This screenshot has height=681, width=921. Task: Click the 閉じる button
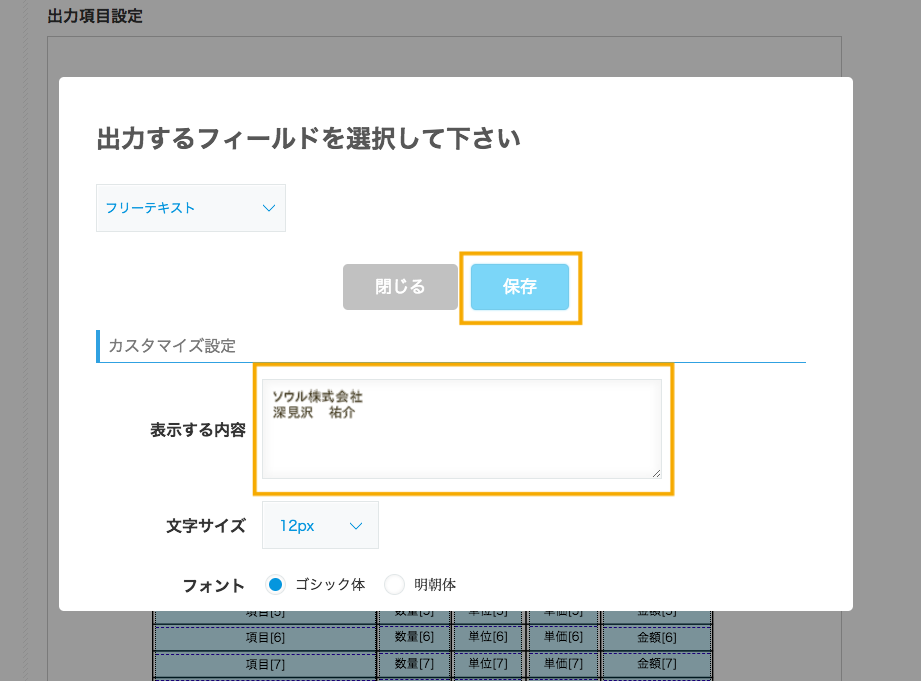point(400,287)
